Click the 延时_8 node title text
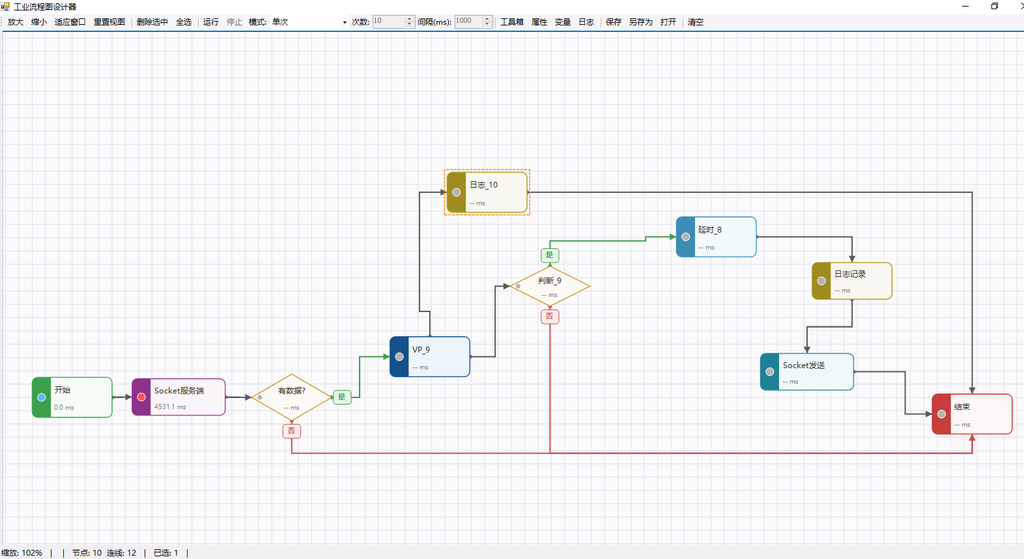 pos(710,230)
